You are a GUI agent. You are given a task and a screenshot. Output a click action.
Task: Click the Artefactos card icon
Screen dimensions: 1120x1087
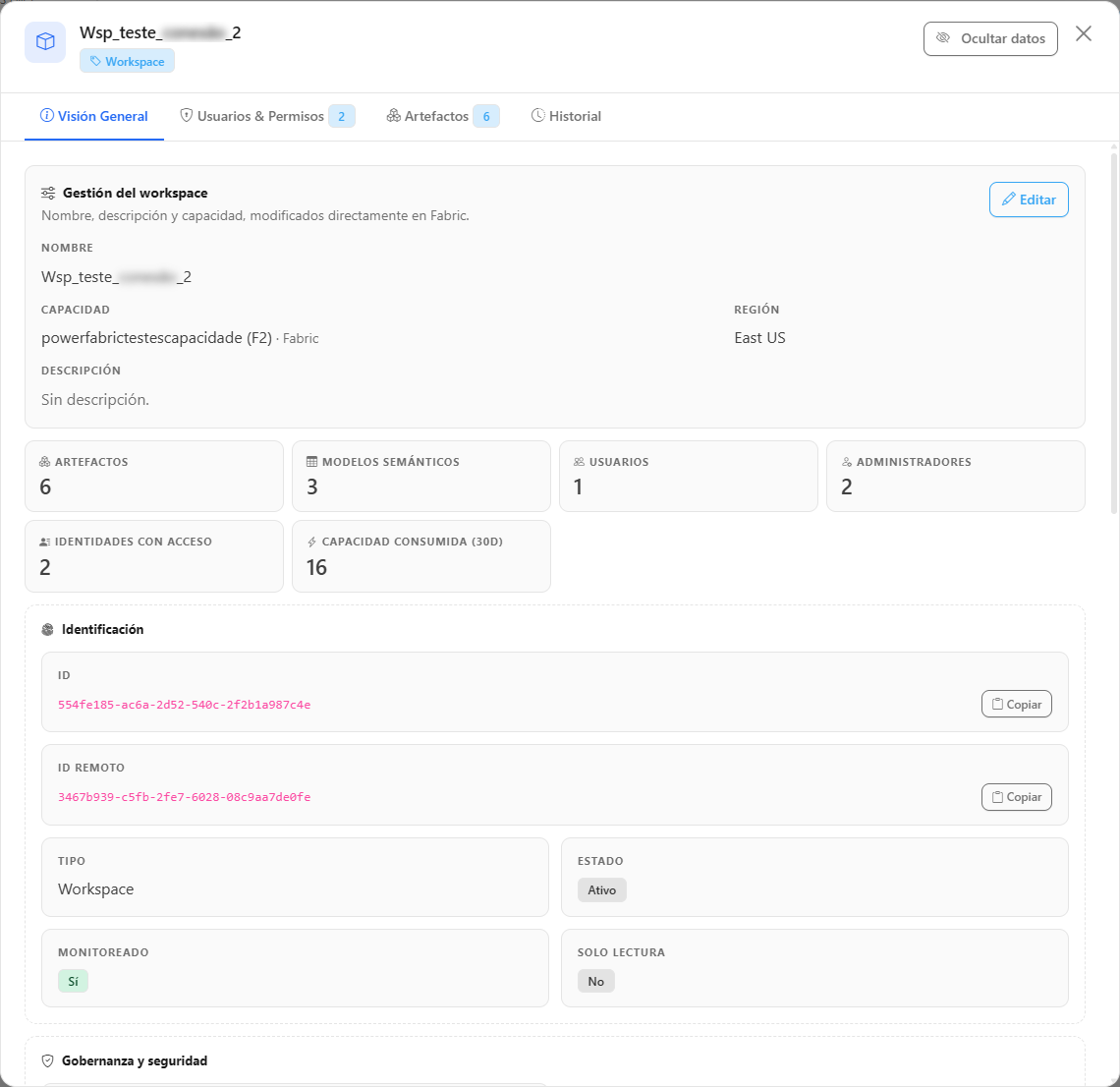pos(44,462)
